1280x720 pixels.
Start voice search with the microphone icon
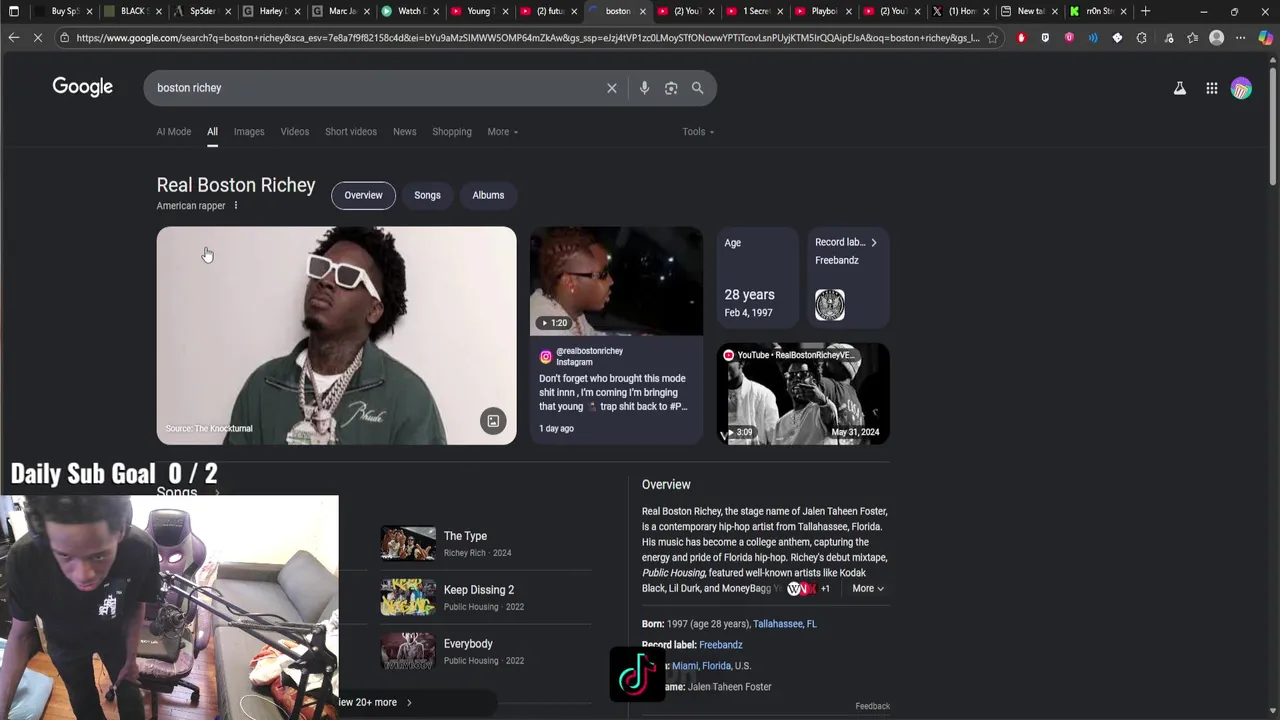[x=644, y=88]
